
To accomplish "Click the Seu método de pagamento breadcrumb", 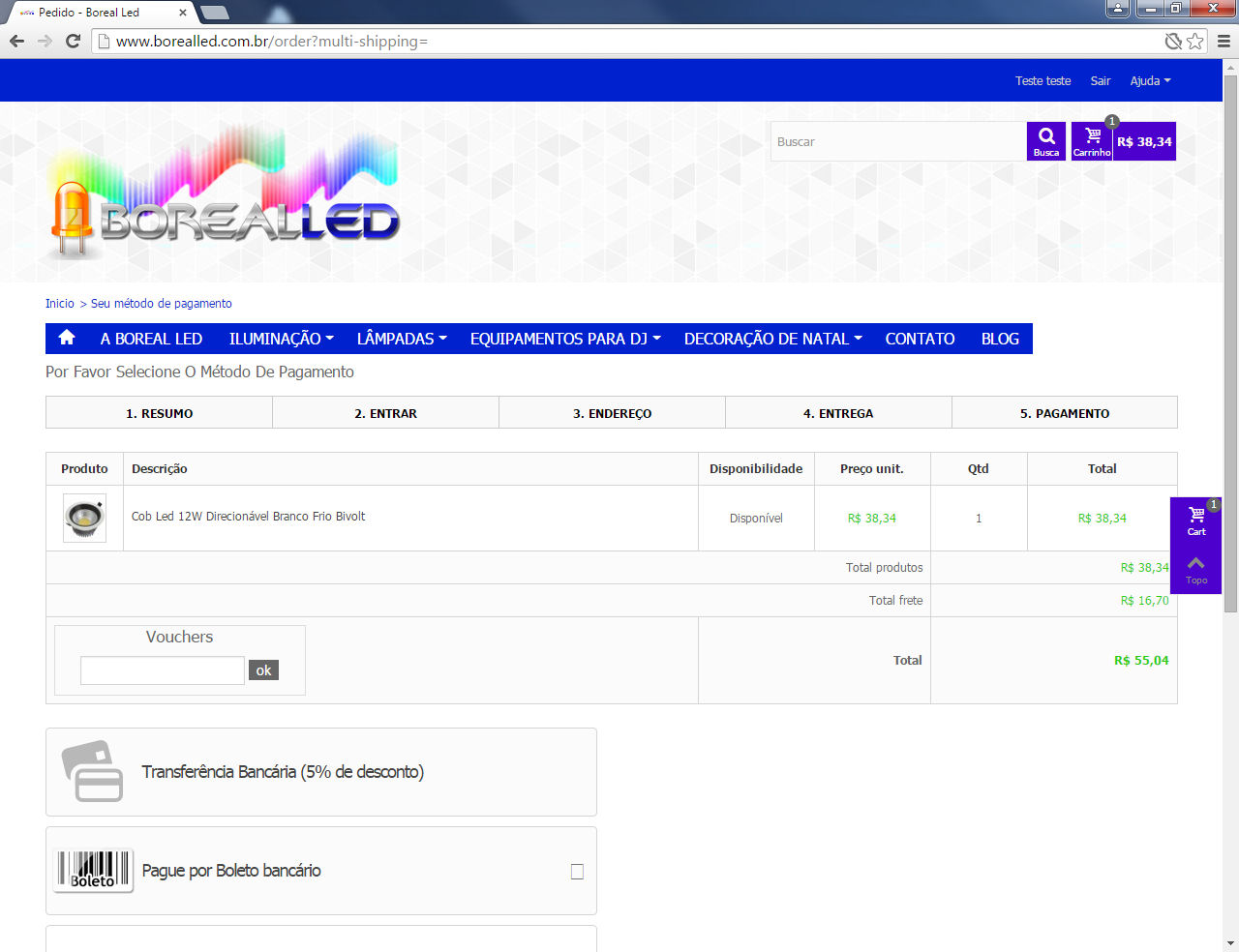I will [162, 303].
